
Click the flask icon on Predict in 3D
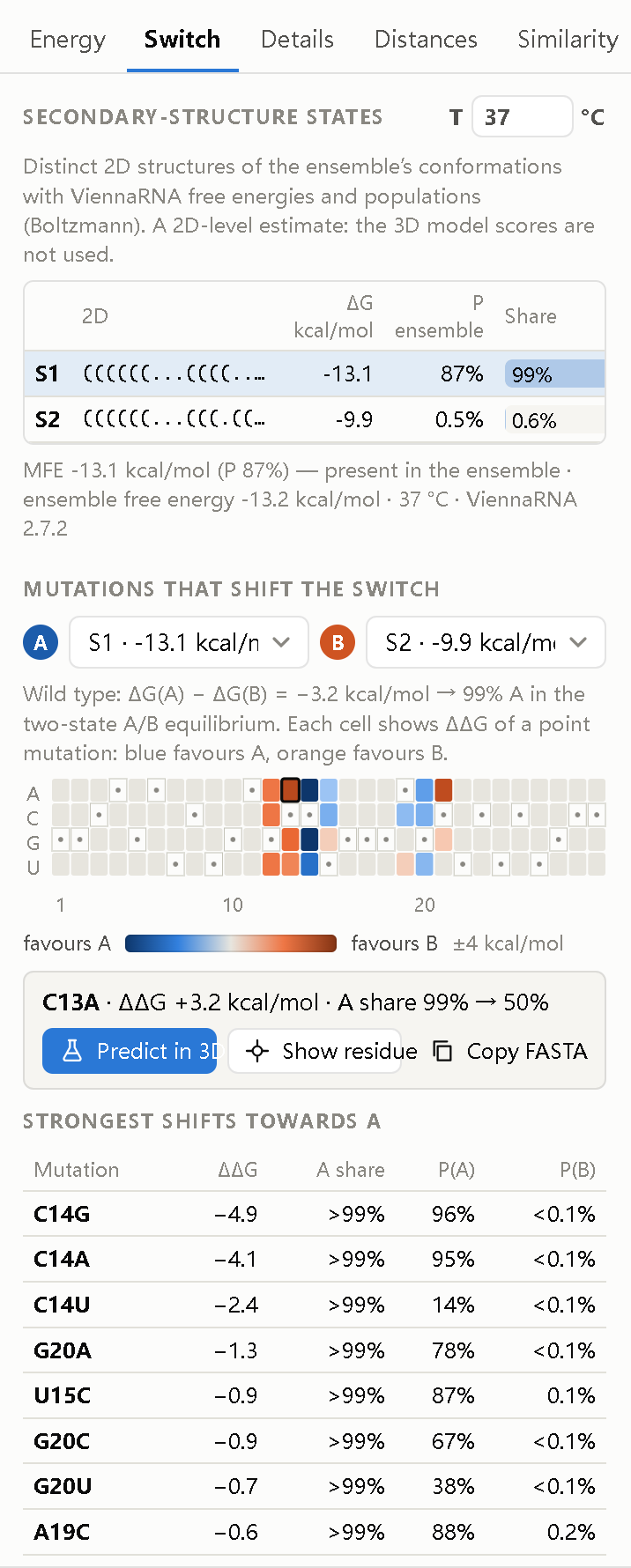coord(72,1051)
